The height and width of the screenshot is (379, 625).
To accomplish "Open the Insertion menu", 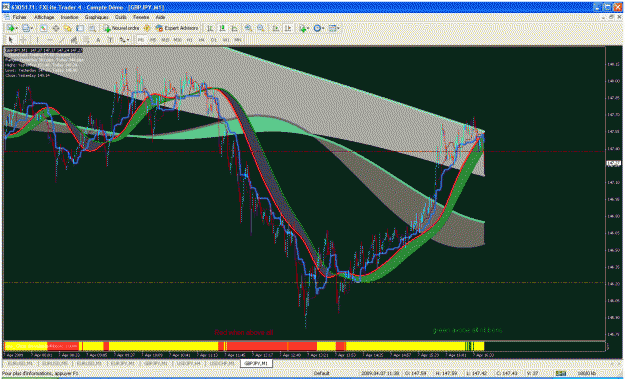I will [x=69, y=17].
